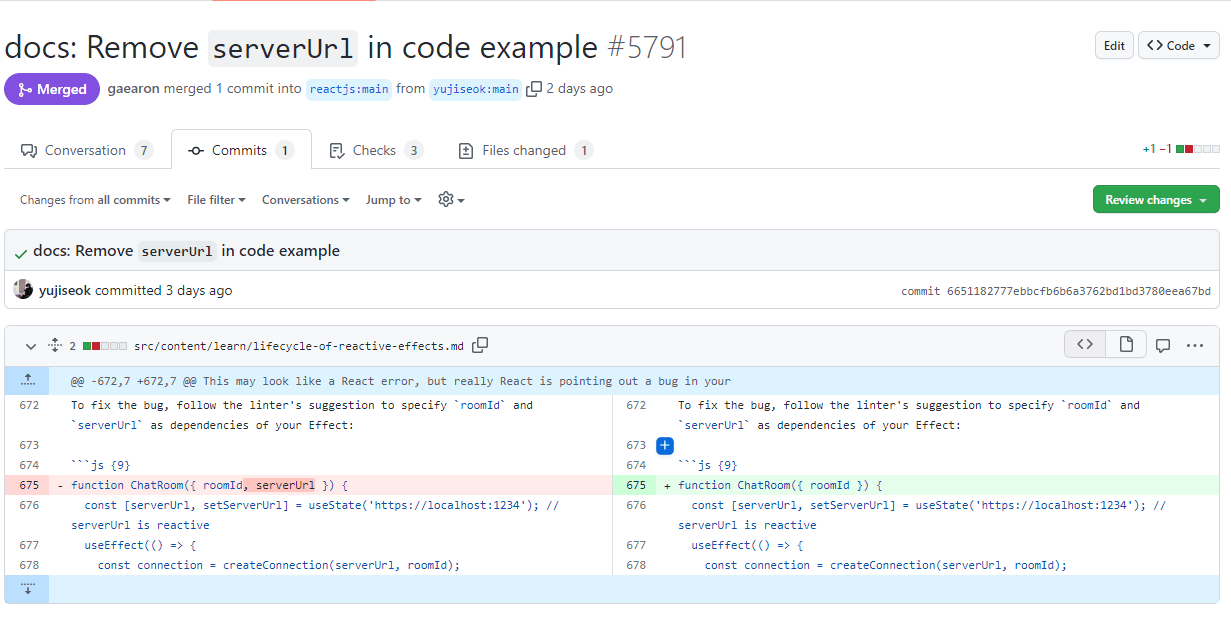
Task: Open the file options ellipsis menu
Action: pos(1195,346)
